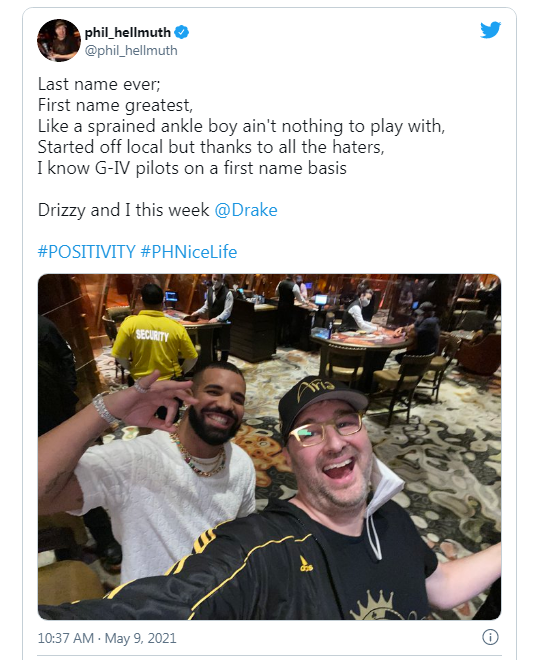Image resolution: width=540 pixels, height=660 pixels.
Task: Follow the #POSITIVITY hashtag
Action: point(86,252)
